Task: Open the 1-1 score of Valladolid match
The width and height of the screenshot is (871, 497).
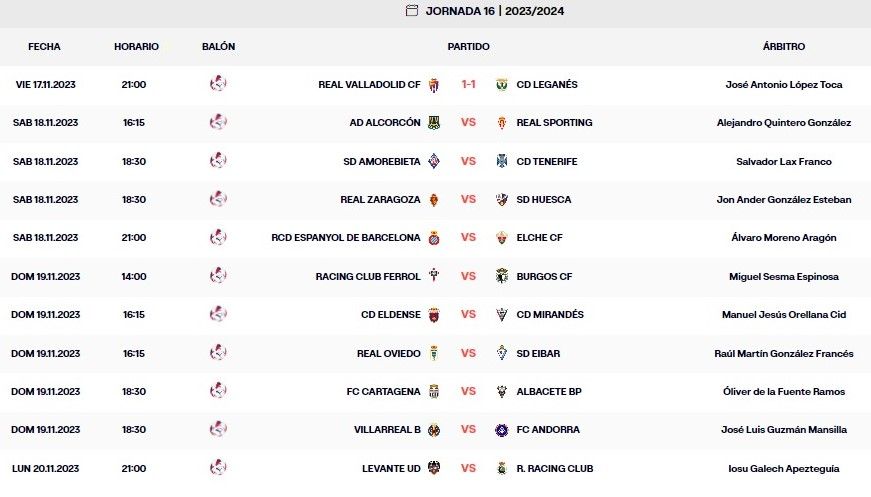Action: [468, 85]
